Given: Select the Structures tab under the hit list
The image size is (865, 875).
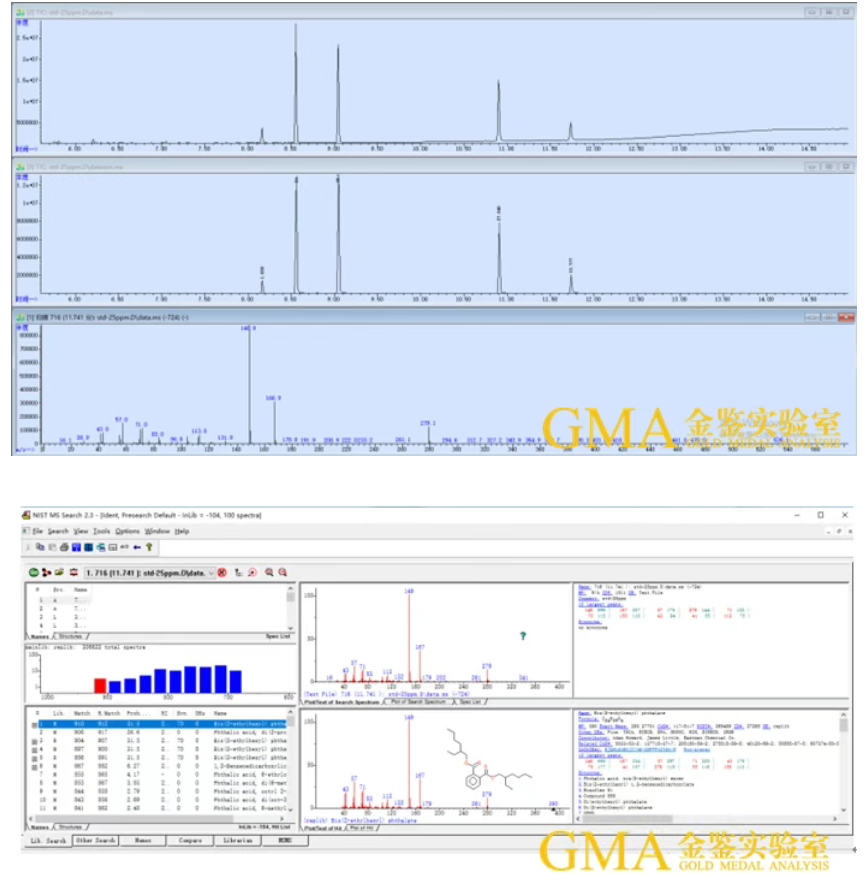Looking at the screenshot, I should (72, 827).
